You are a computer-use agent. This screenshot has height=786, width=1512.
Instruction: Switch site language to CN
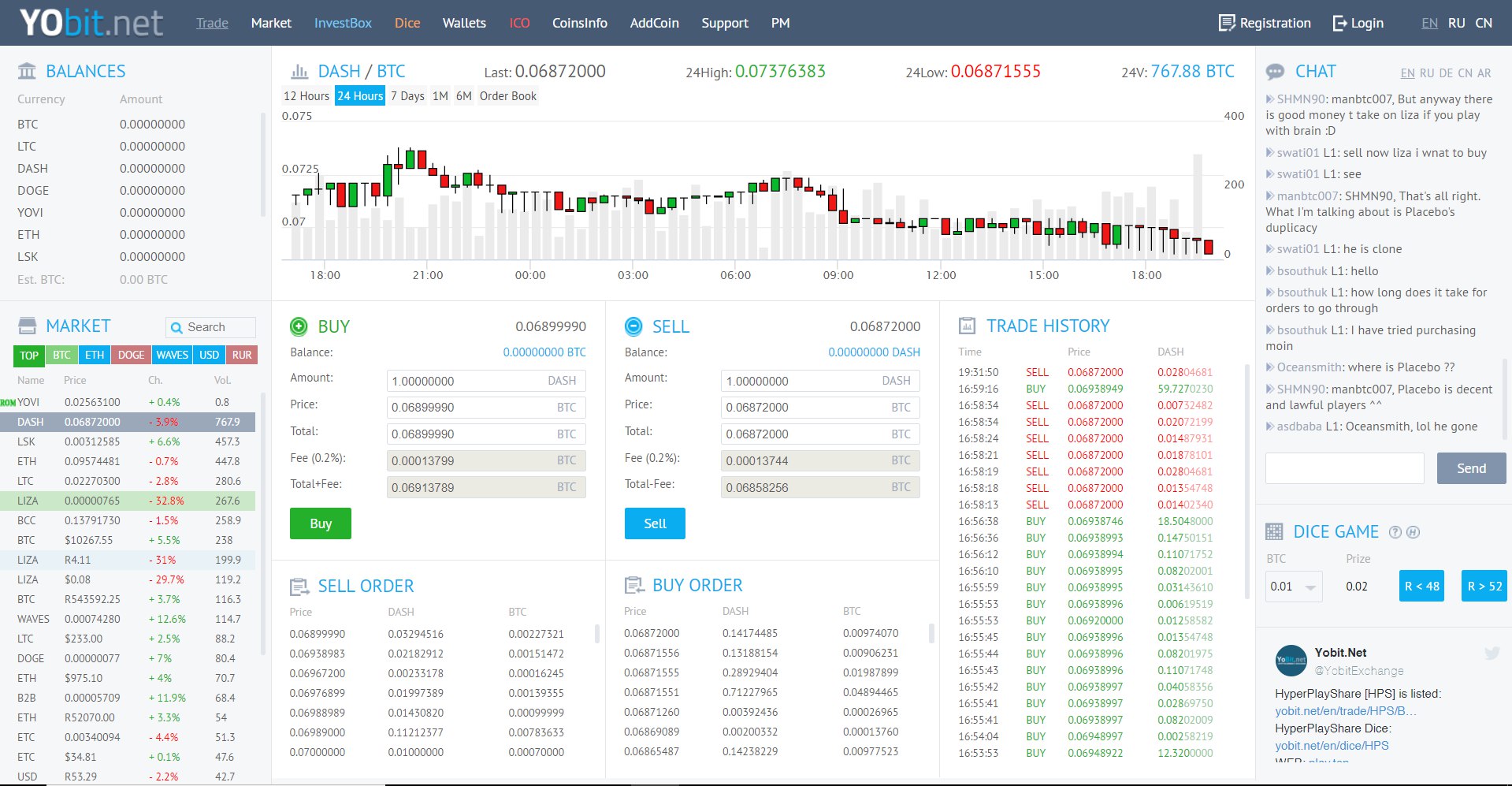tap(1484, 23)
